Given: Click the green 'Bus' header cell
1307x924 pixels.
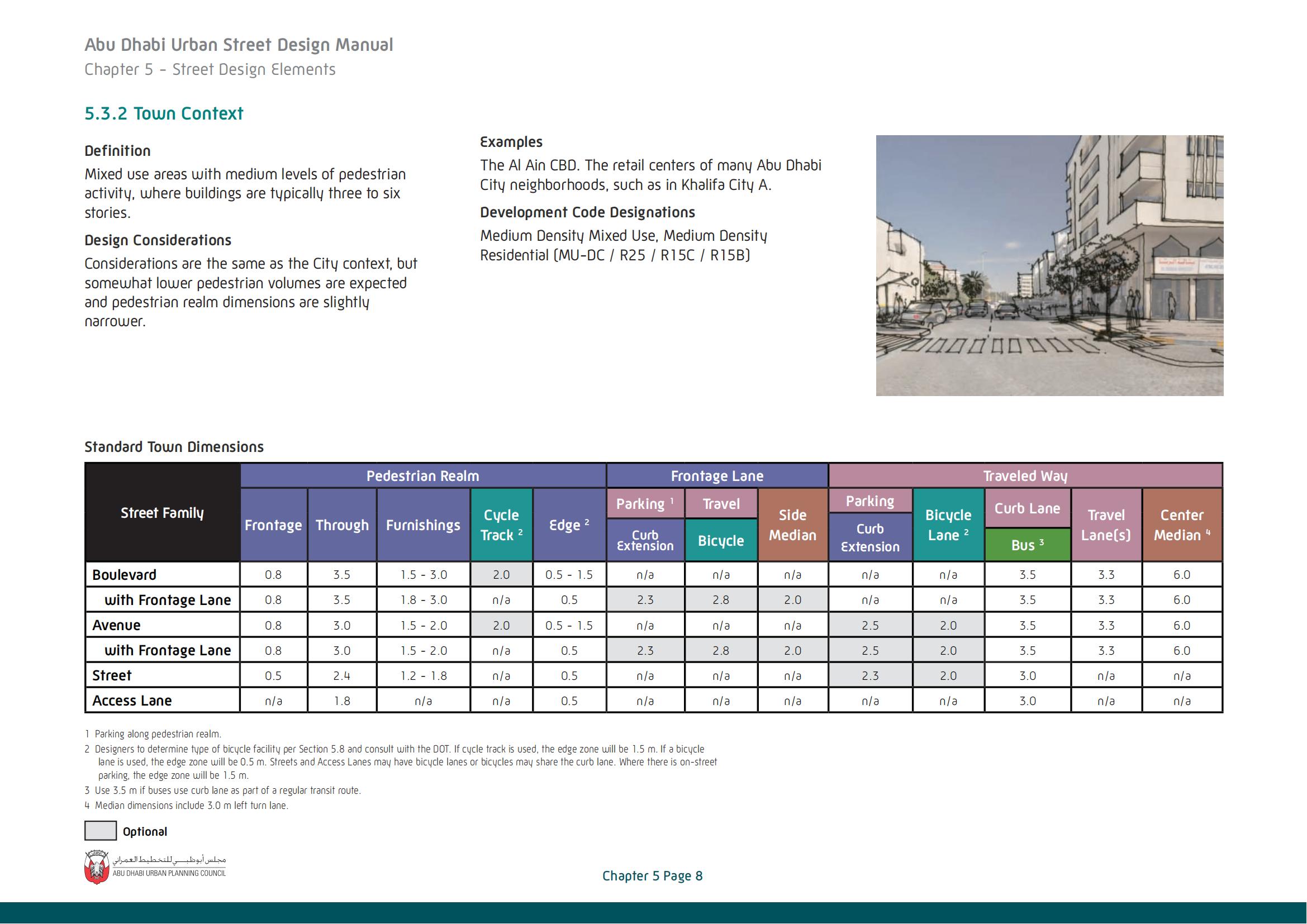Looking at the screenshot, I should click(x=1028, y=545).
